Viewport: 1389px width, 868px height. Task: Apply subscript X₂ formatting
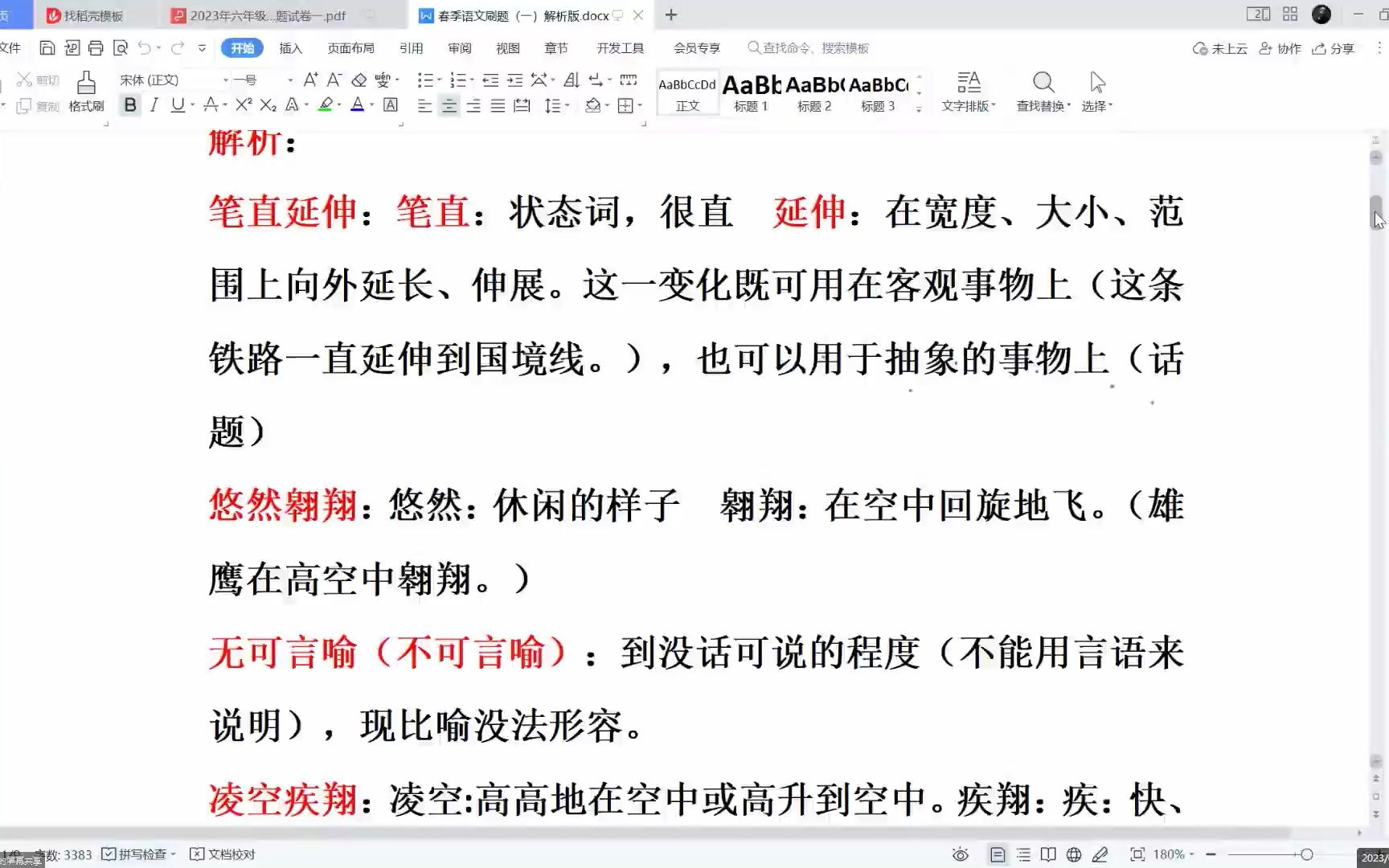point(268,105)
